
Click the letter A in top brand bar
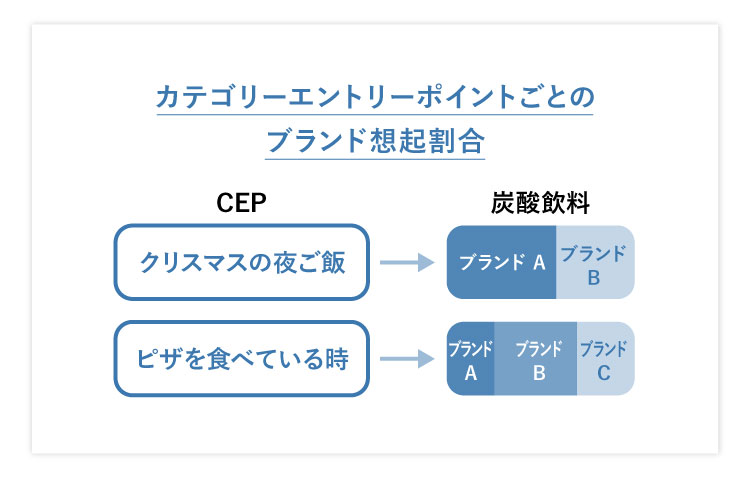[539, 263]
